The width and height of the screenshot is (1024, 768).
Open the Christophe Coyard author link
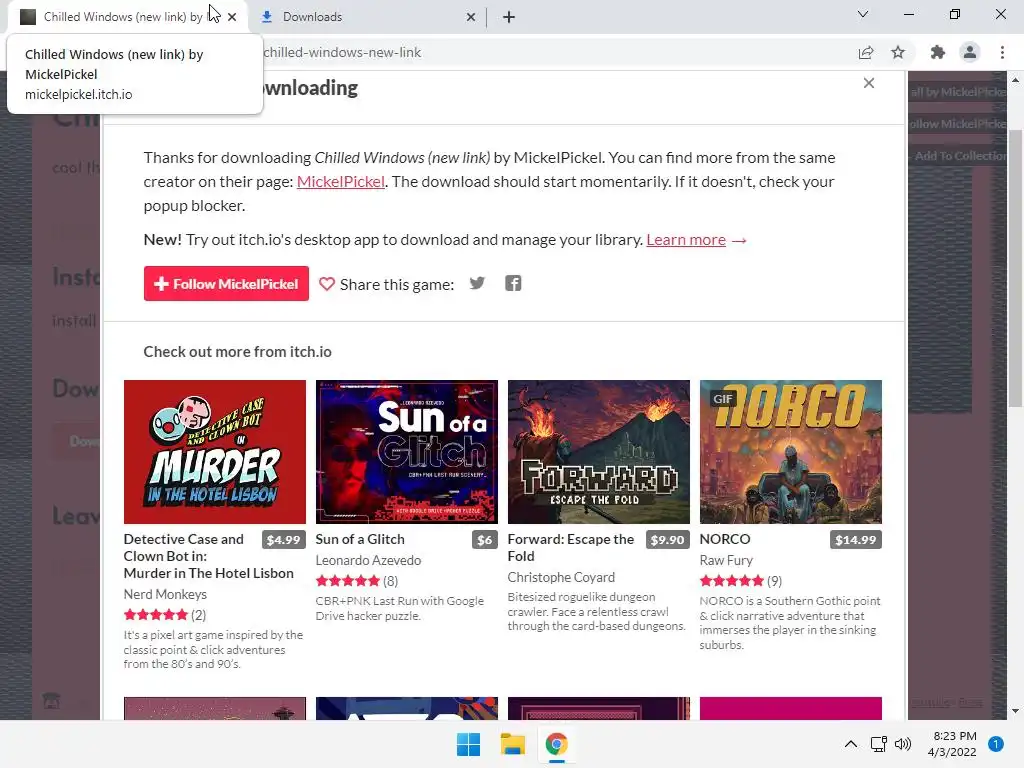click(x=561, y=577)
